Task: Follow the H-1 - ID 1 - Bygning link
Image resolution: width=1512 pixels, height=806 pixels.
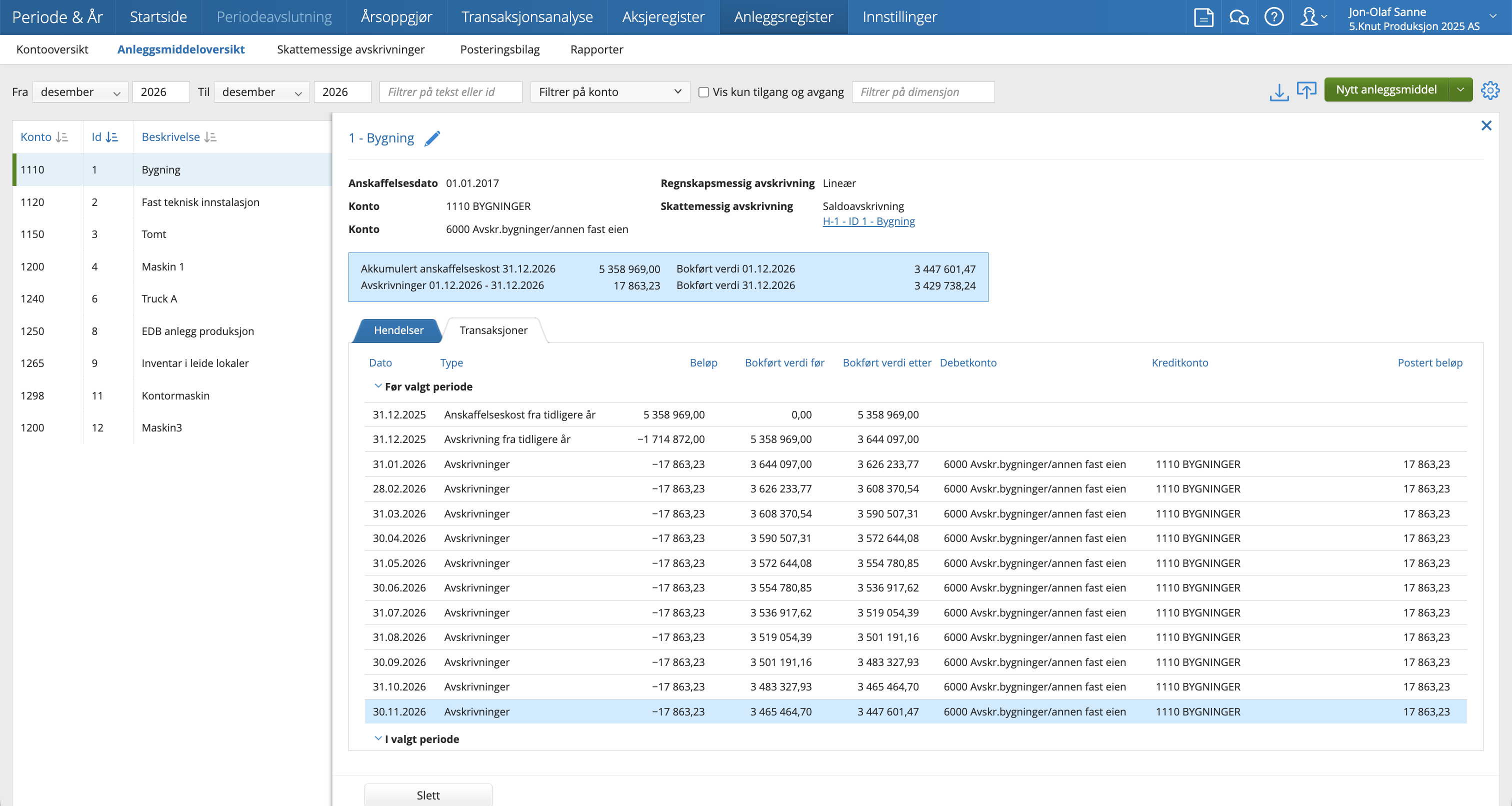Action: (868, 221)
